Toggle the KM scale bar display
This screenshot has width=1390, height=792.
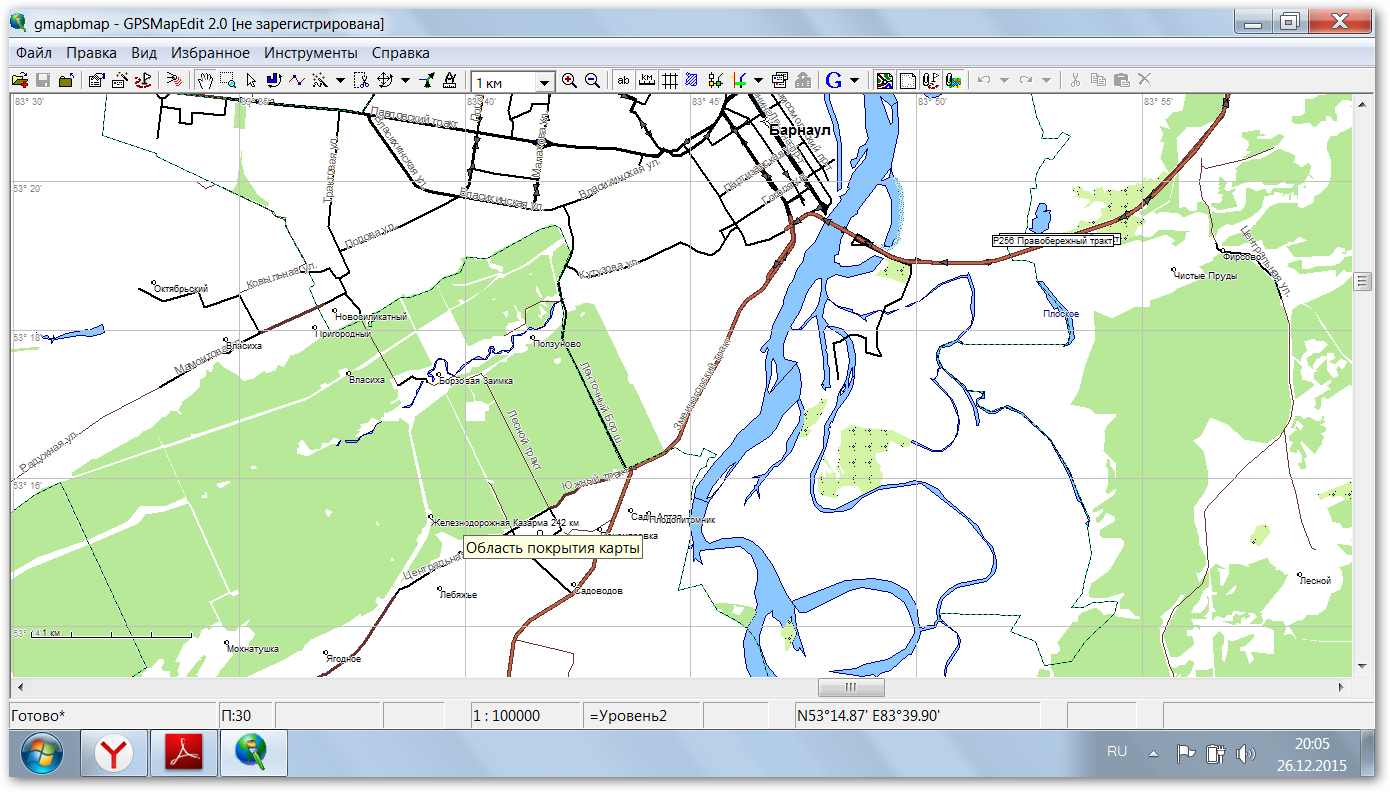(647, 80)
